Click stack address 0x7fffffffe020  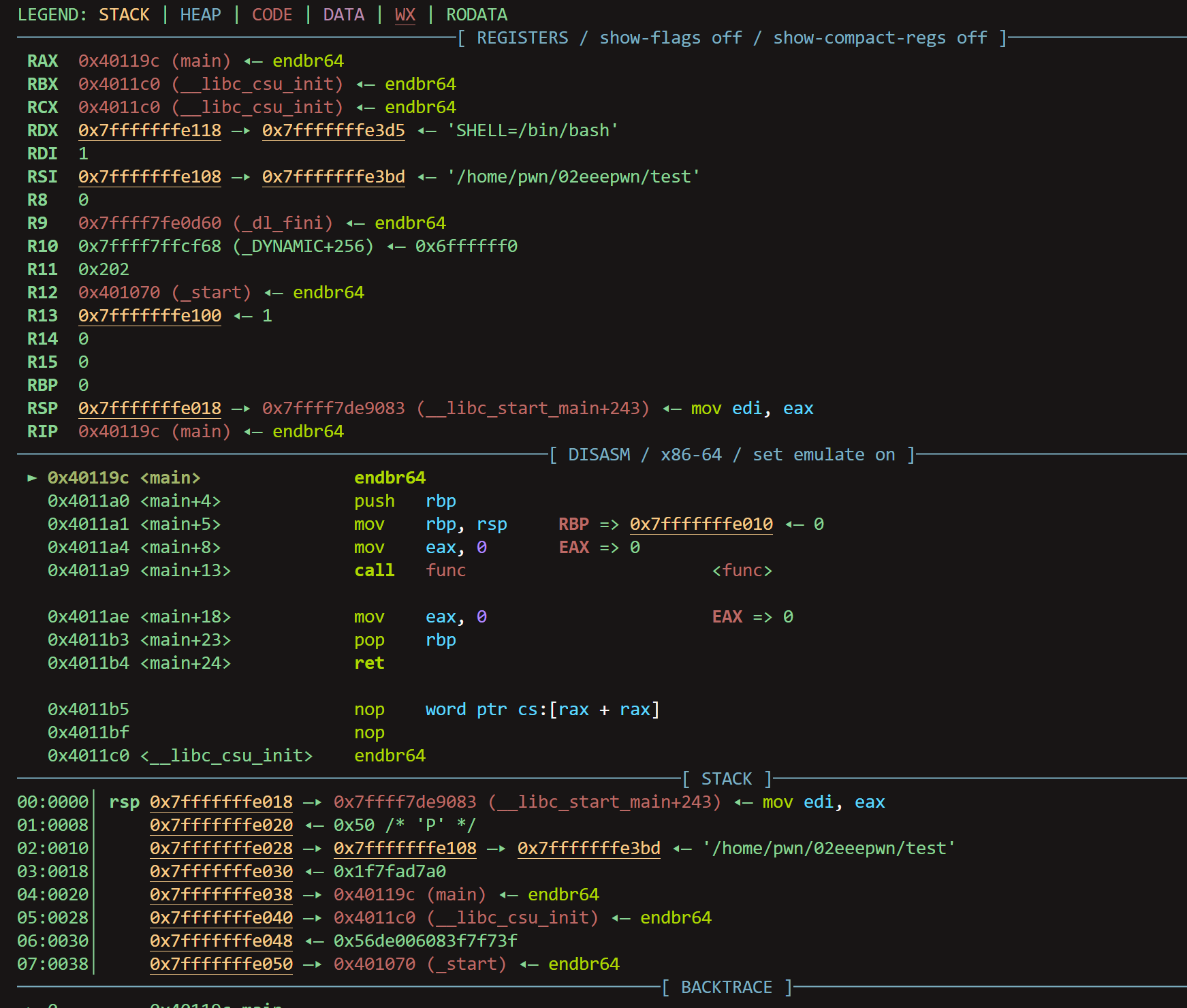[x=221, y=825]
